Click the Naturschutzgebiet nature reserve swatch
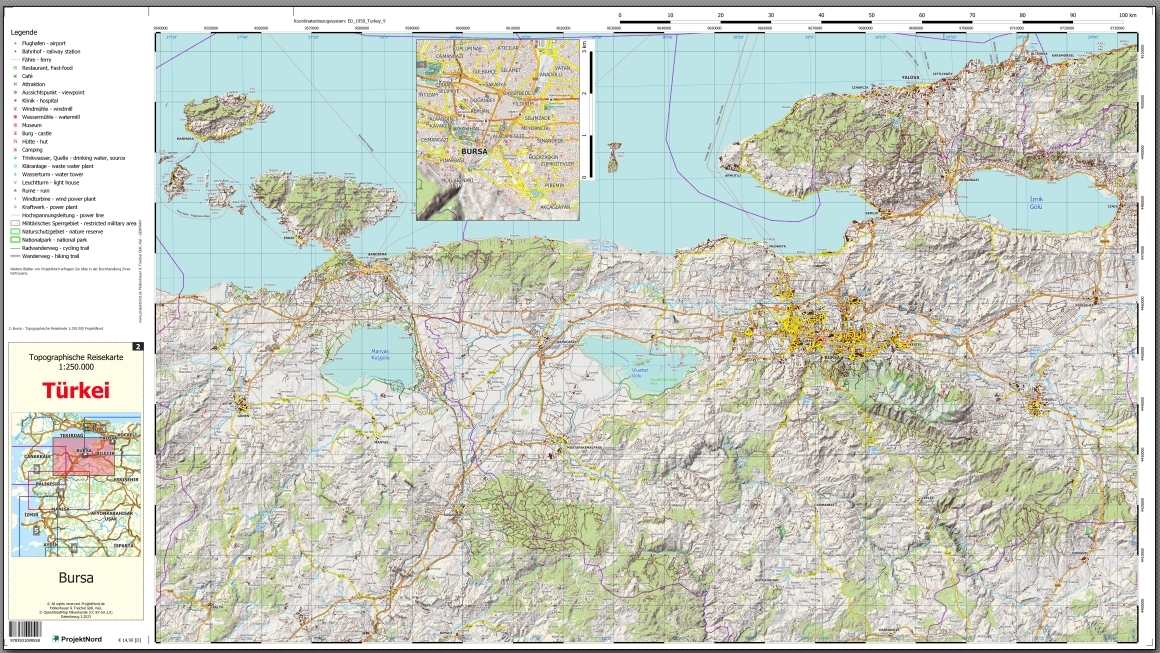Image resolution: width=1160 pixels, height=653 pixels. [15, 232]
